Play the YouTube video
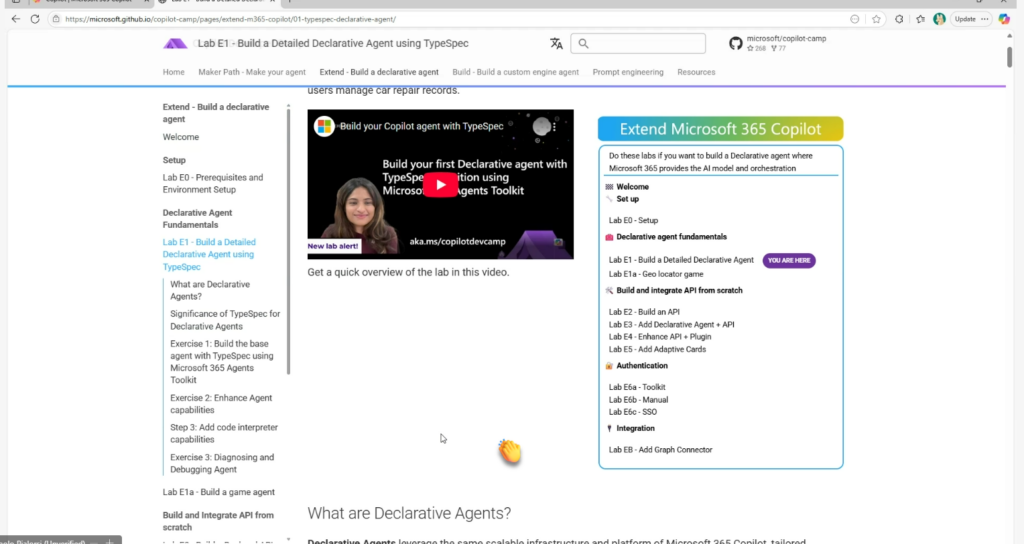The width and height of the screenshot is (1024, 544). [x=441, y=185]
